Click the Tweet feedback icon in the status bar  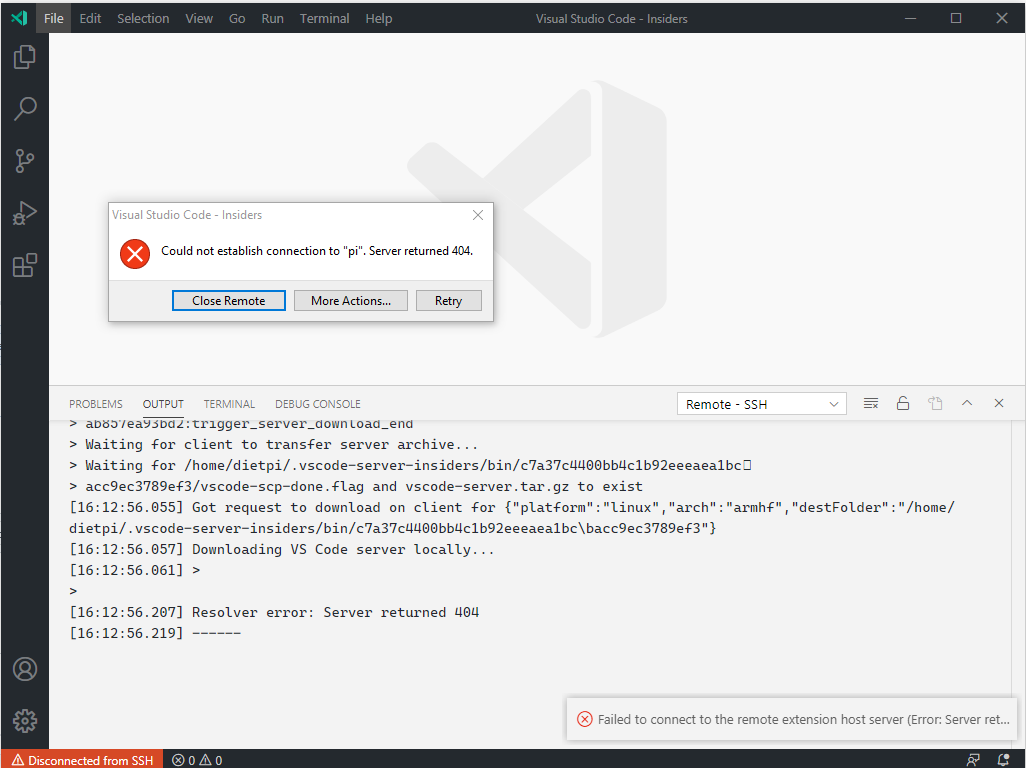[x=972, y=760]
